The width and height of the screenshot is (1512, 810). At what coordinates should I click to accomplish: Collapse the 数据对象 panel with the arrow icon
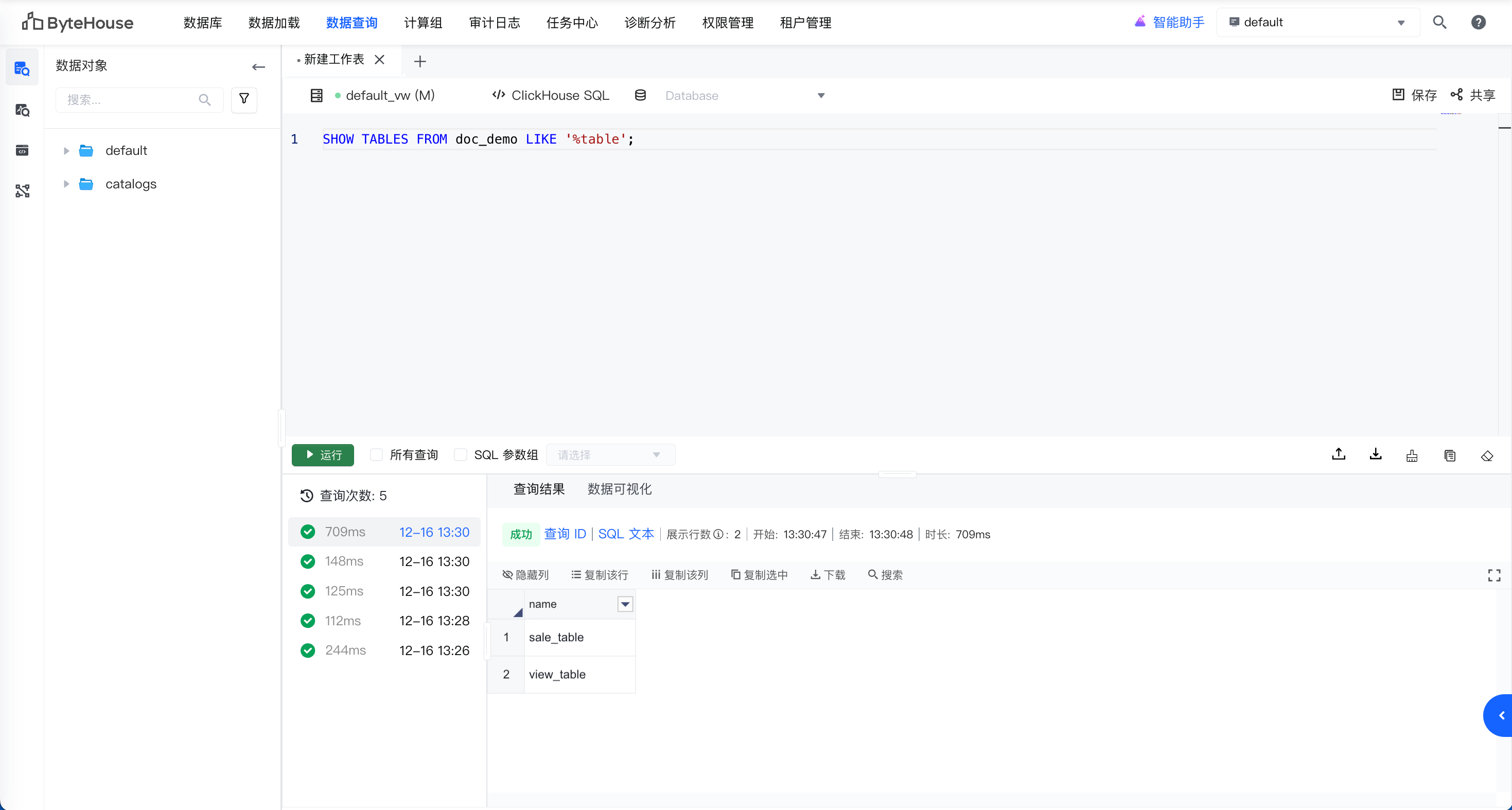258,67
